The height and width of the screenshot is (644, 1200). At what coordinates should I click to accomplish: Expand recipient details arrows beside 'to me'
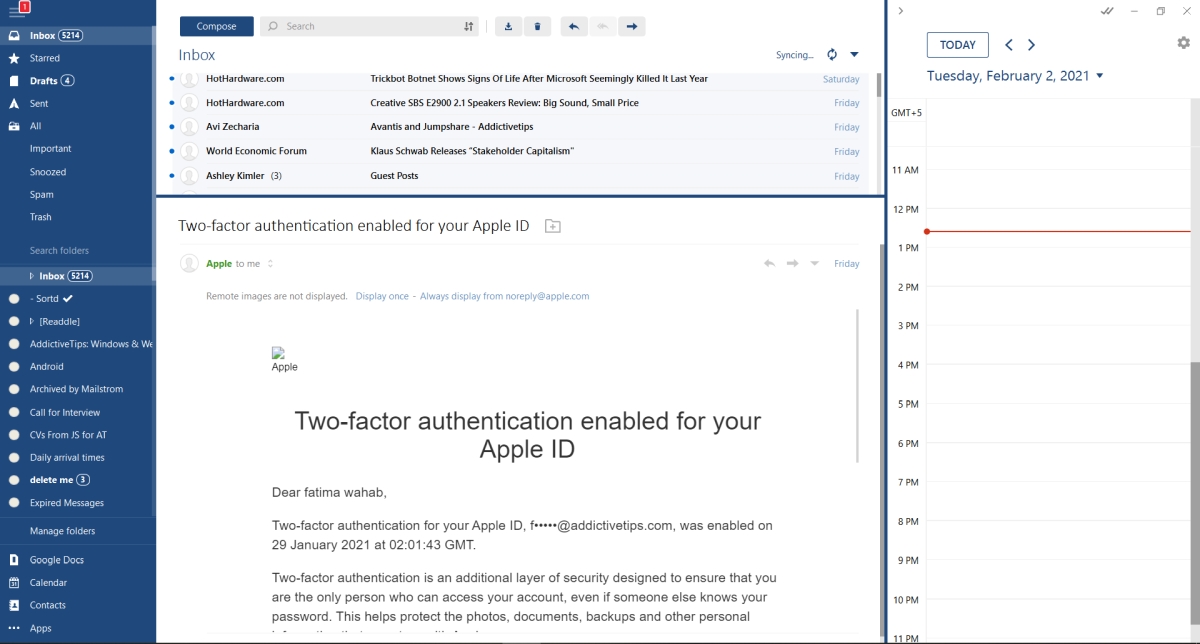[270, 264]
